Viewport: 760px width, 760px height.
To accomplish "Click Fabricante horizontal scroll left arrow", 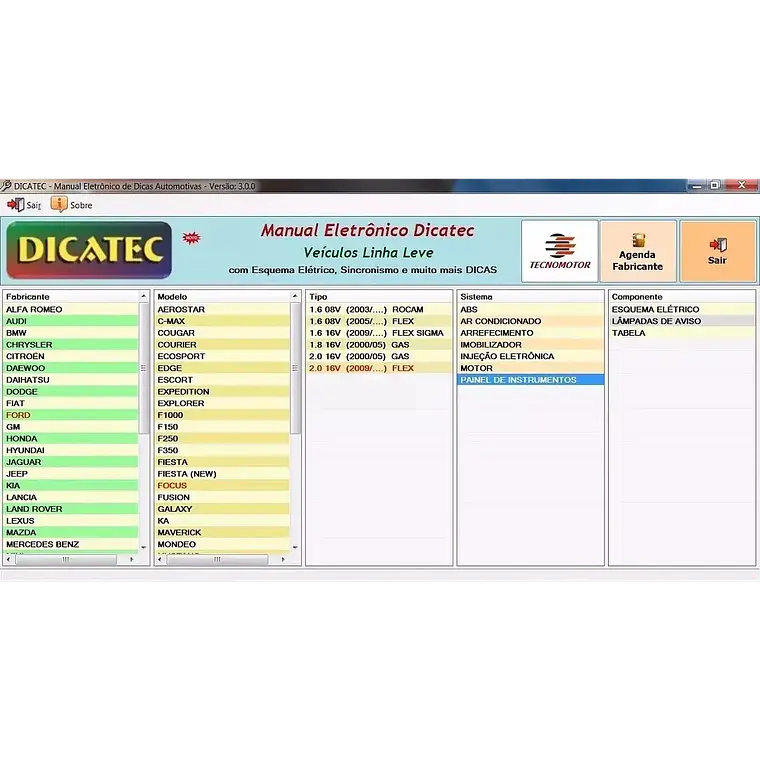I will pyautogui.click(x=8, y=559).
